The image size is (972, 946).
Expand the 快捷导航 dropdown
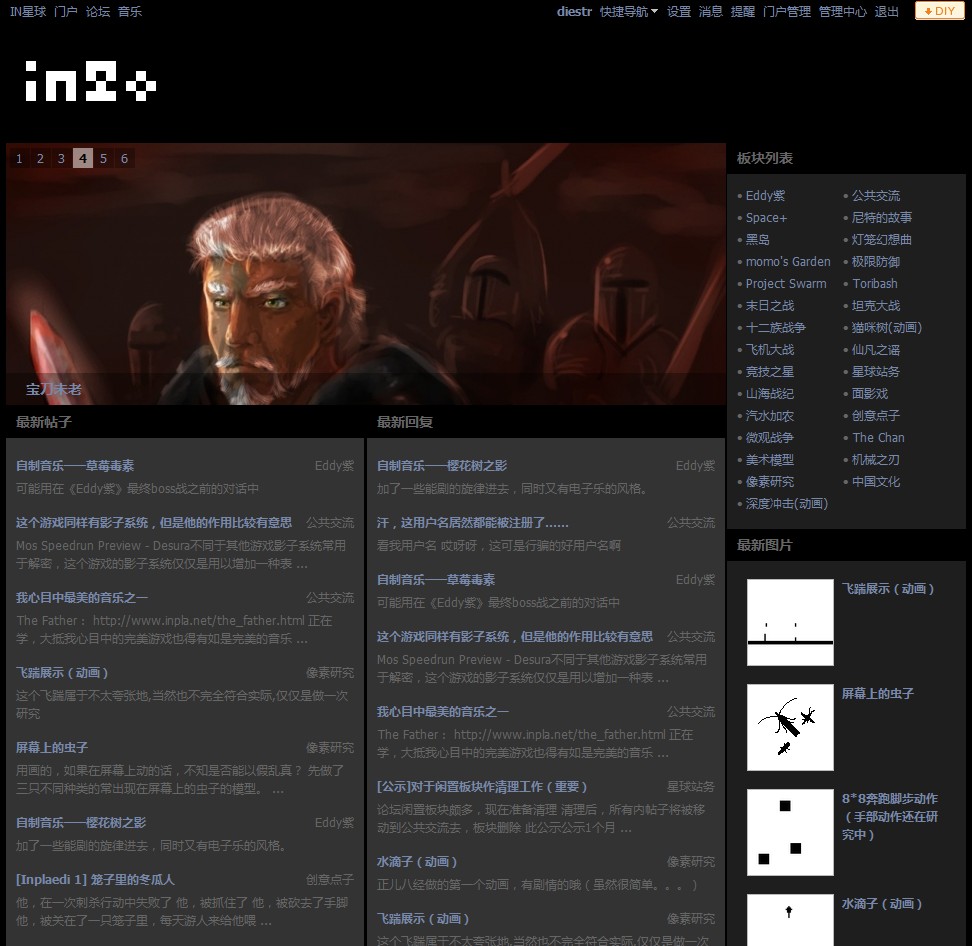point(629,11)
